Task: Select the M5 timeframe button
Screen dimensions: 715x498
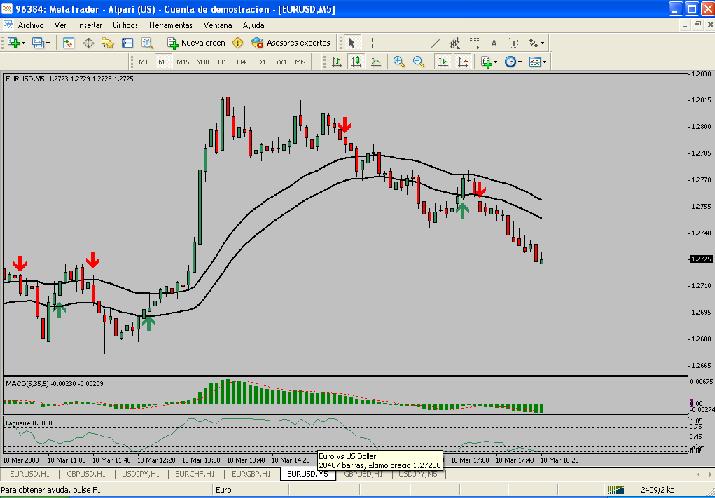Action: [161, 62]
